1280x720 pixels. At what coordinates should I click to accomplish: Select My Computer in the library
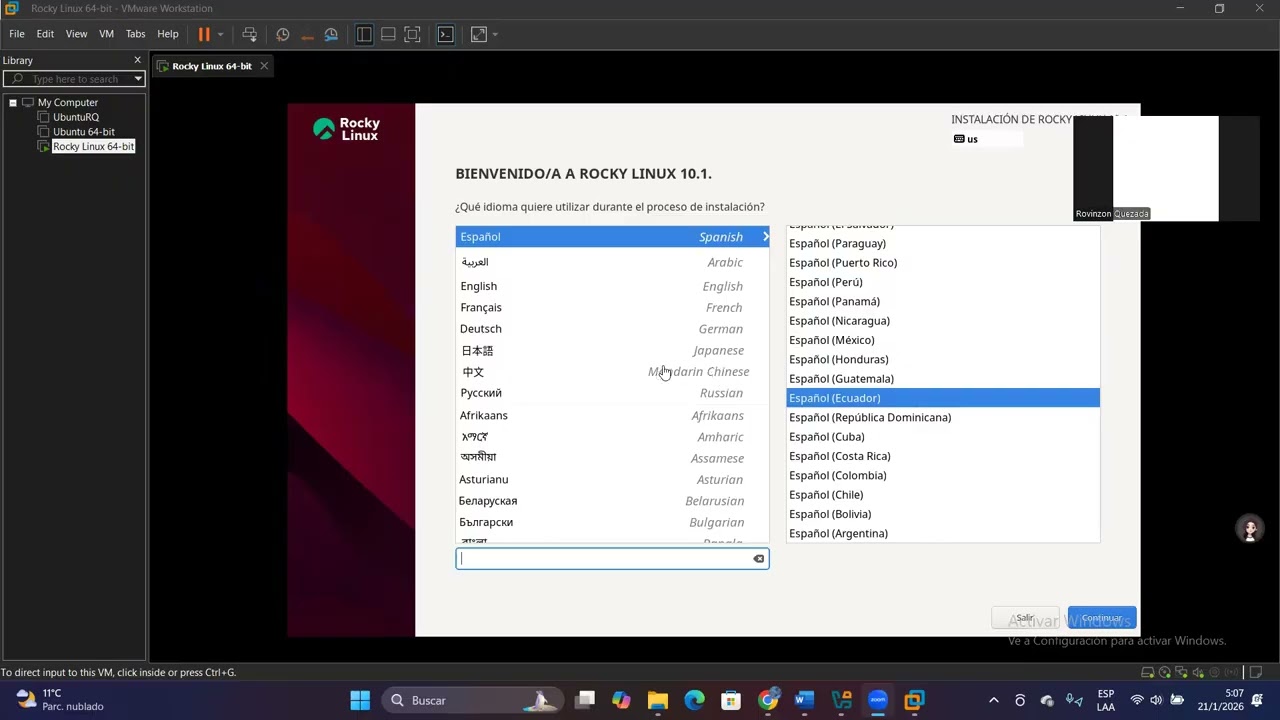point(68,103)
